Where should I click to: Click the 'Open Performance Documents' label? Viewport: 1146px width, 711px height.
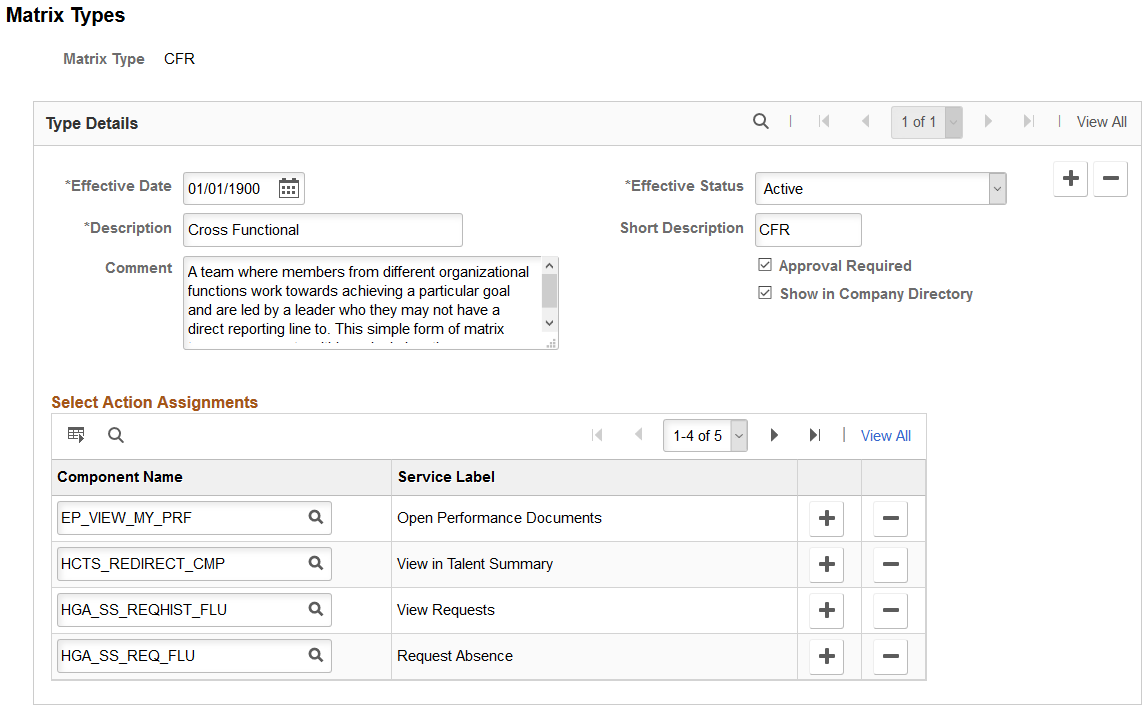coord(499,517)
